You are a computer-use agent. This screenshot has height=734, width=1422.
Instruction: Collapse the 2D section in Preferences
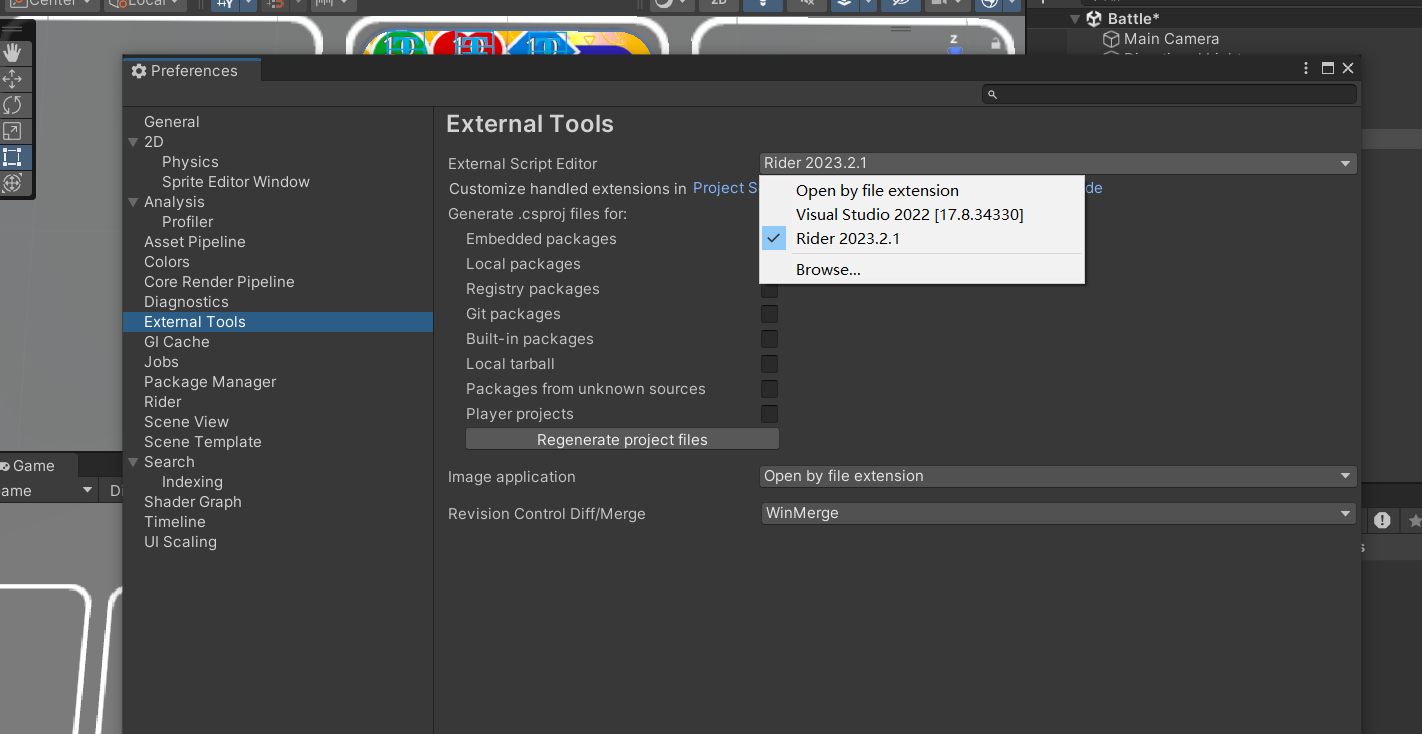(133, 142)
